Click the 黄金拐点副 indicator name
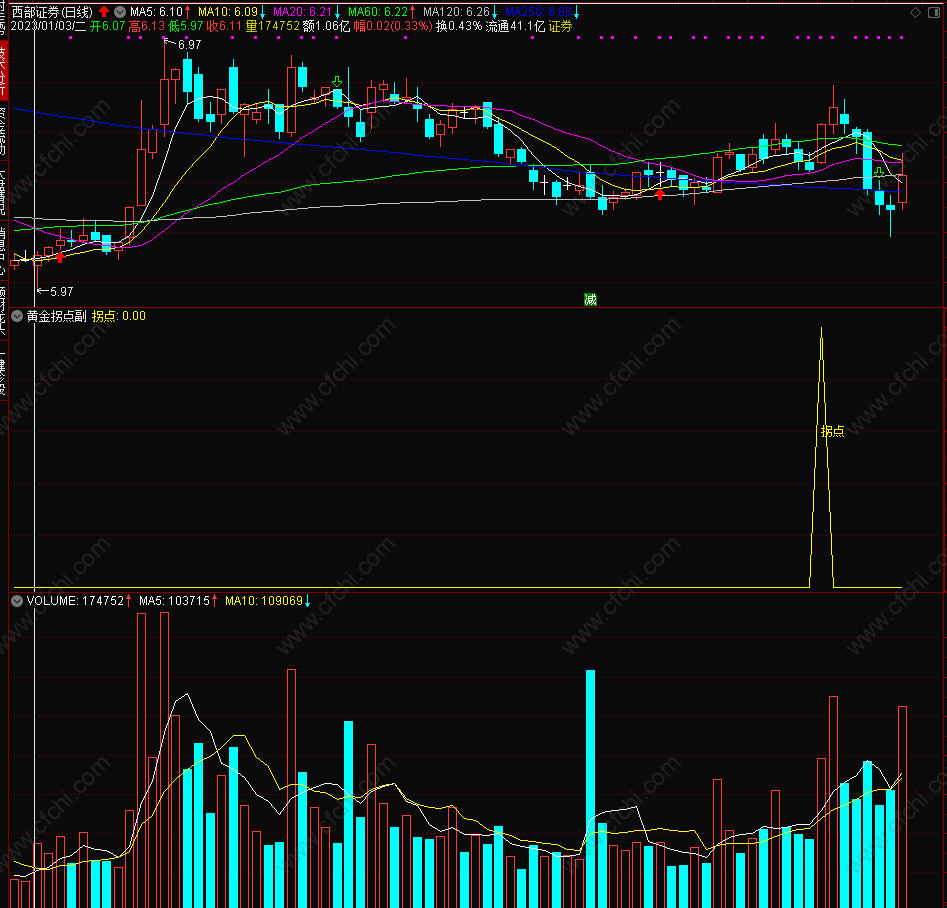 [57, 316]
